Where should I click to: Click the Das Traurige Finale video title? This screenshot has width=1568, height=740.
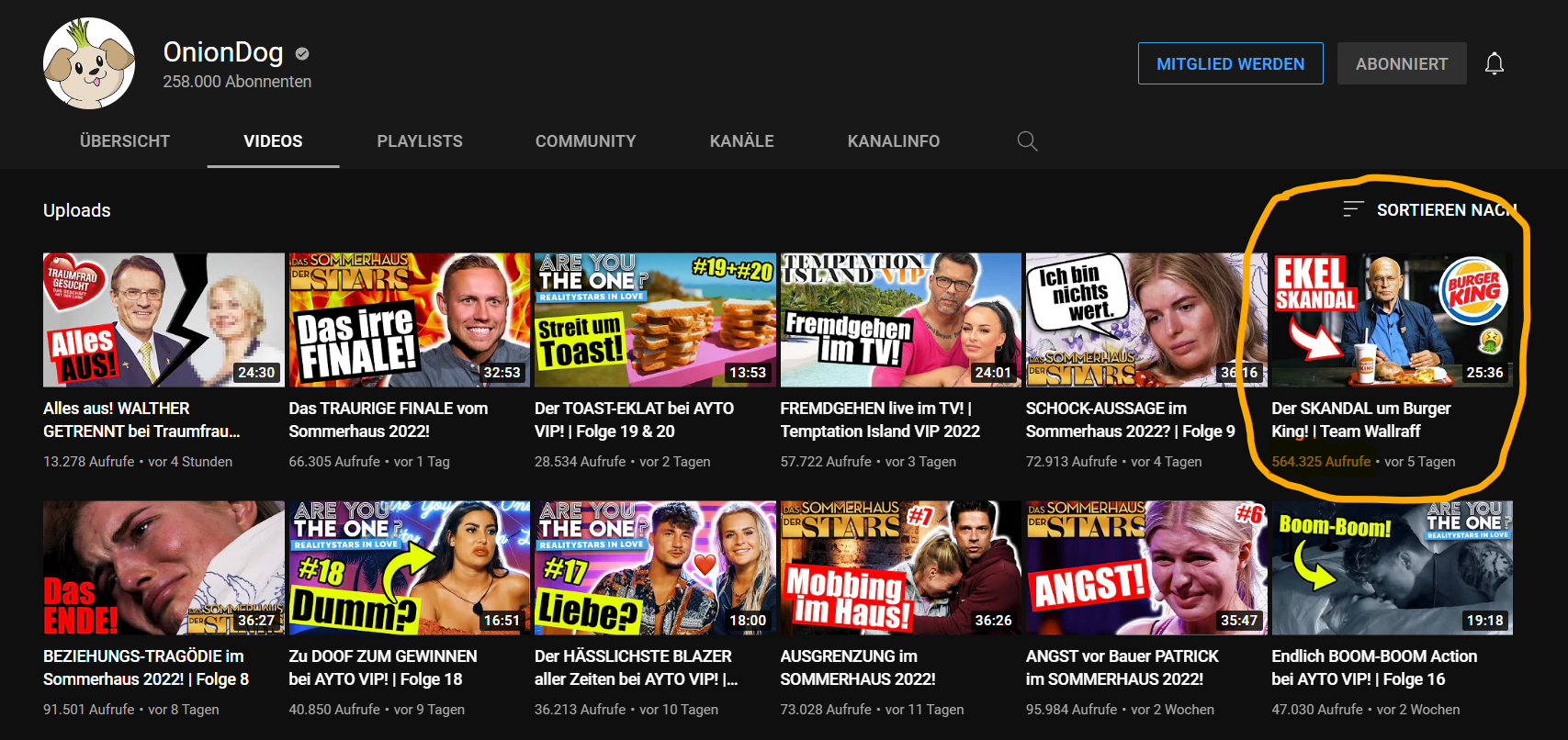click(388, 420)
